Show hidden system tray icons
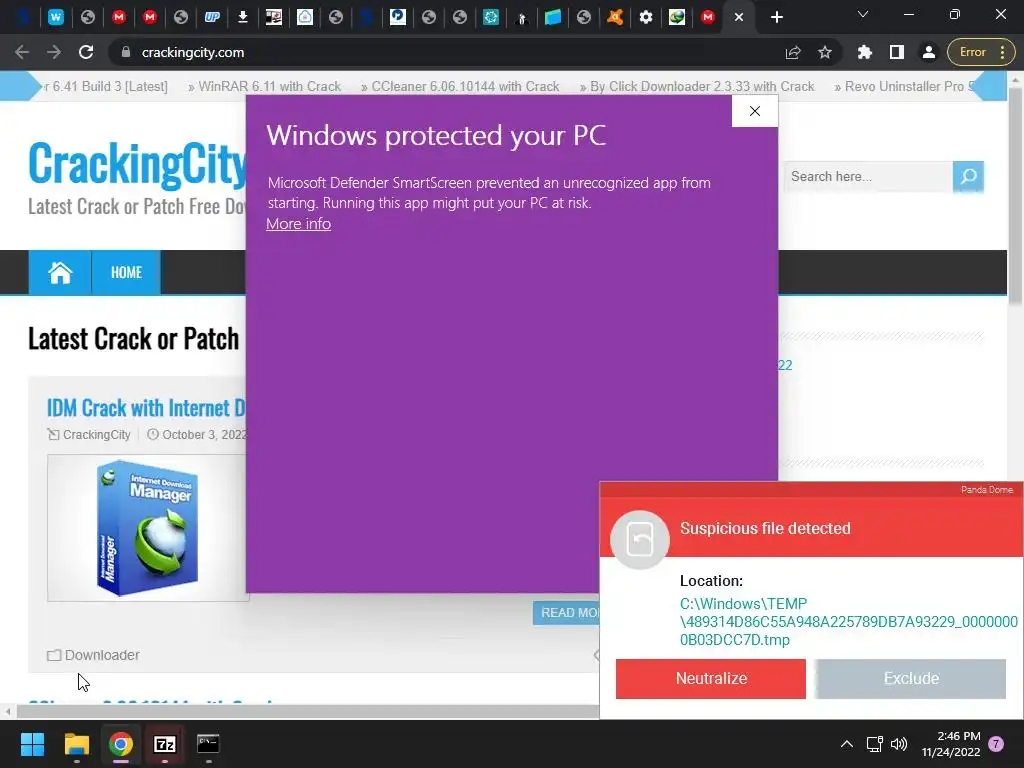 click(x=846, y=744)
